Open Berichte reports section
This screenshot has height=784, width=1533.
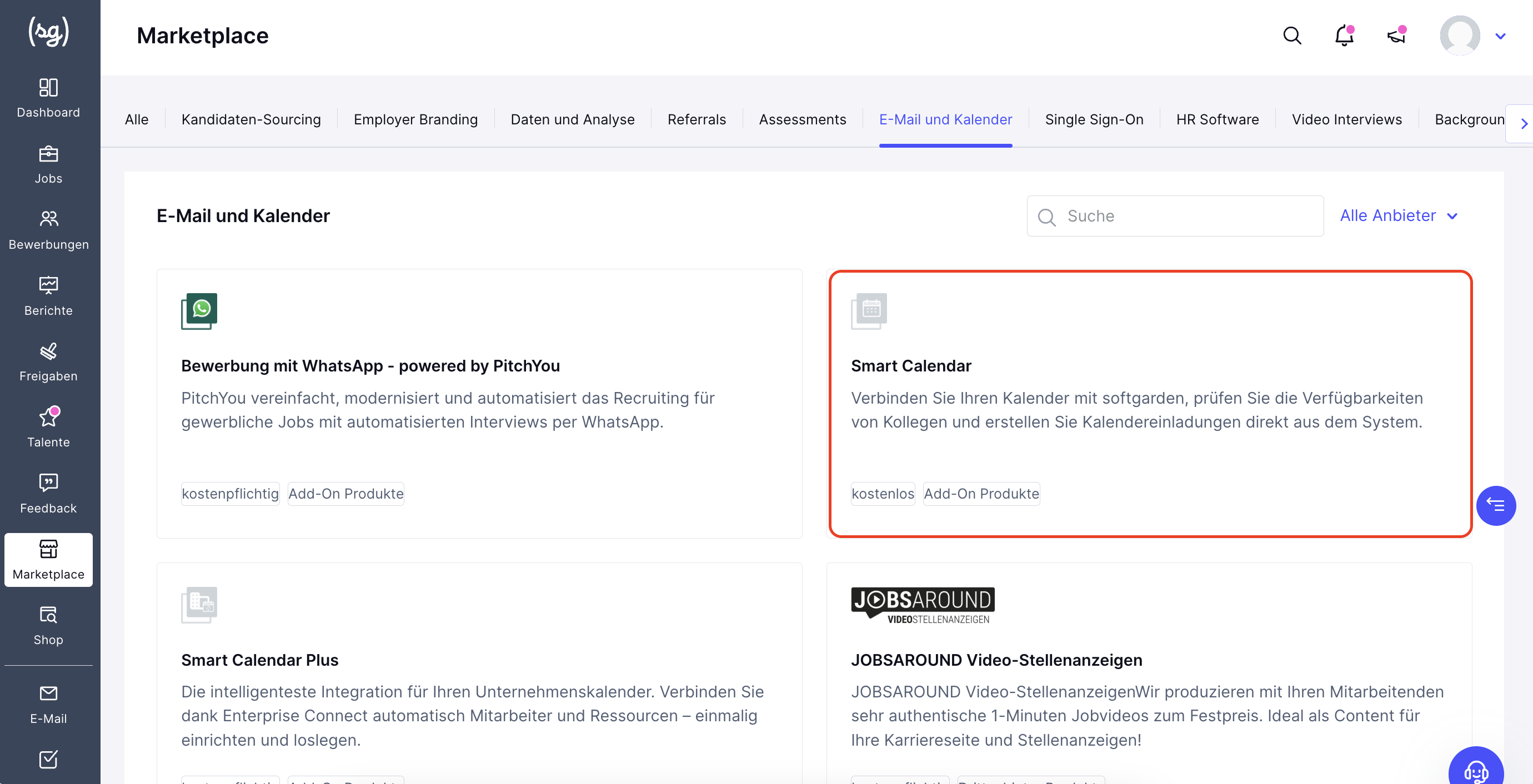click(48, 297)
